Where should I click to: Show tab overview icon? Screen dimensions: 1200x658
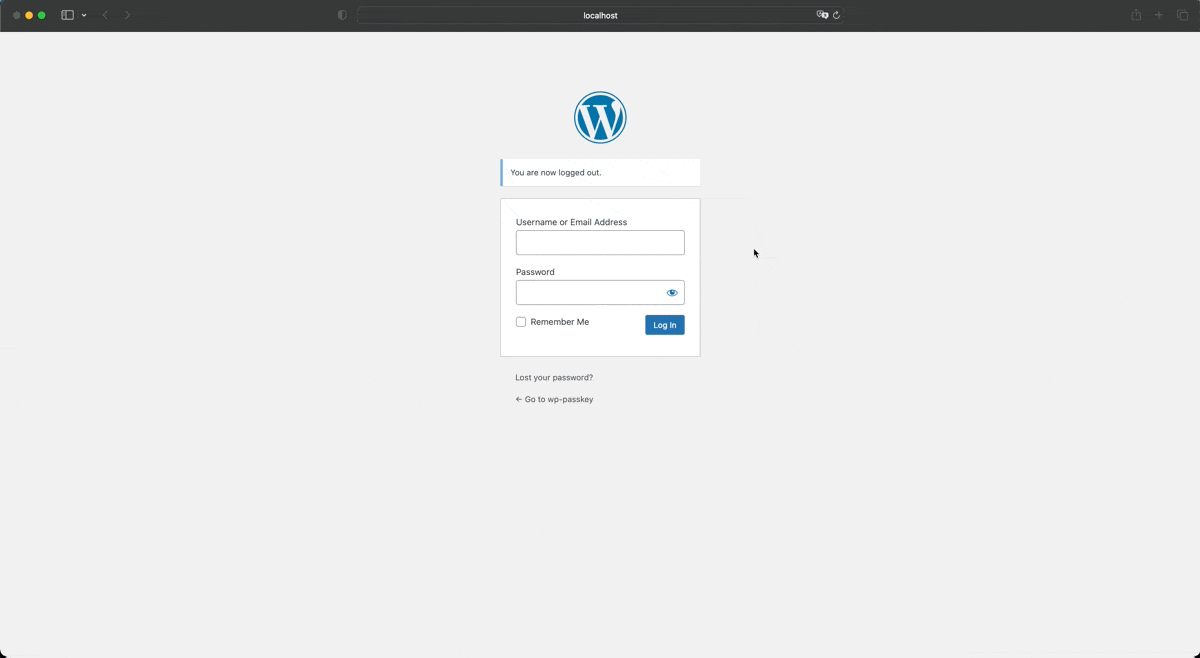point(1182,15)
